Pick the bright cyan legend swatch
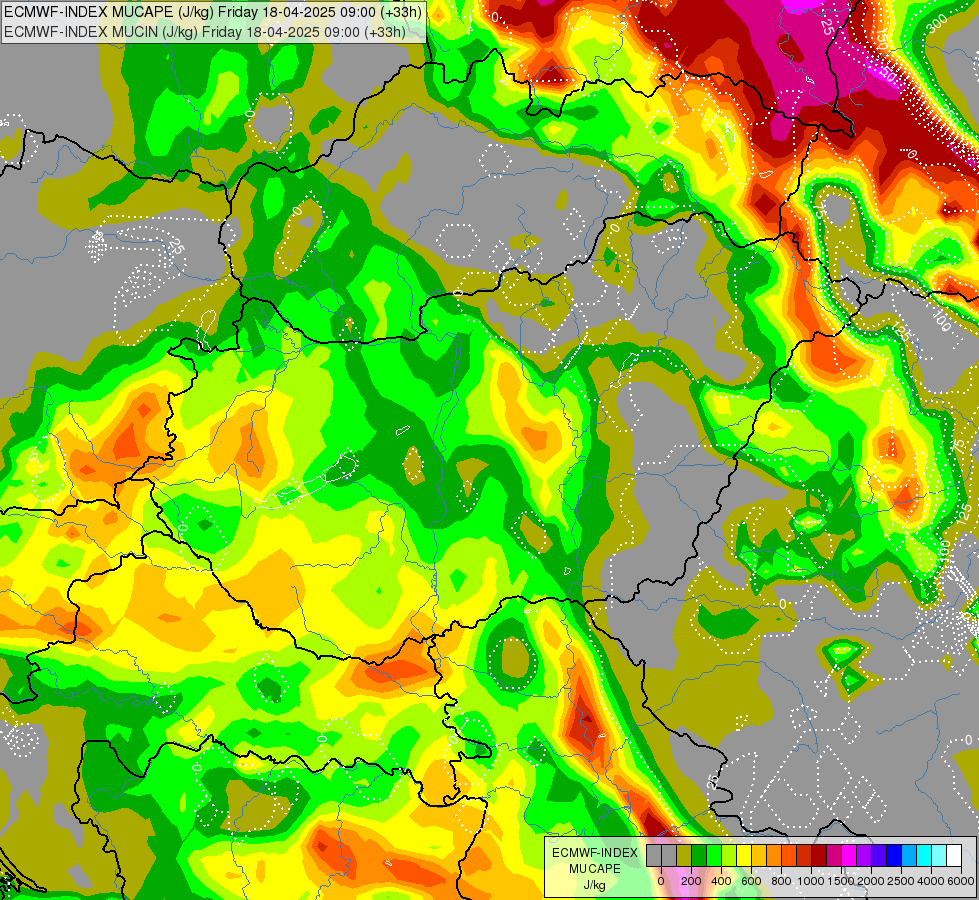 [x=925, y=856]
